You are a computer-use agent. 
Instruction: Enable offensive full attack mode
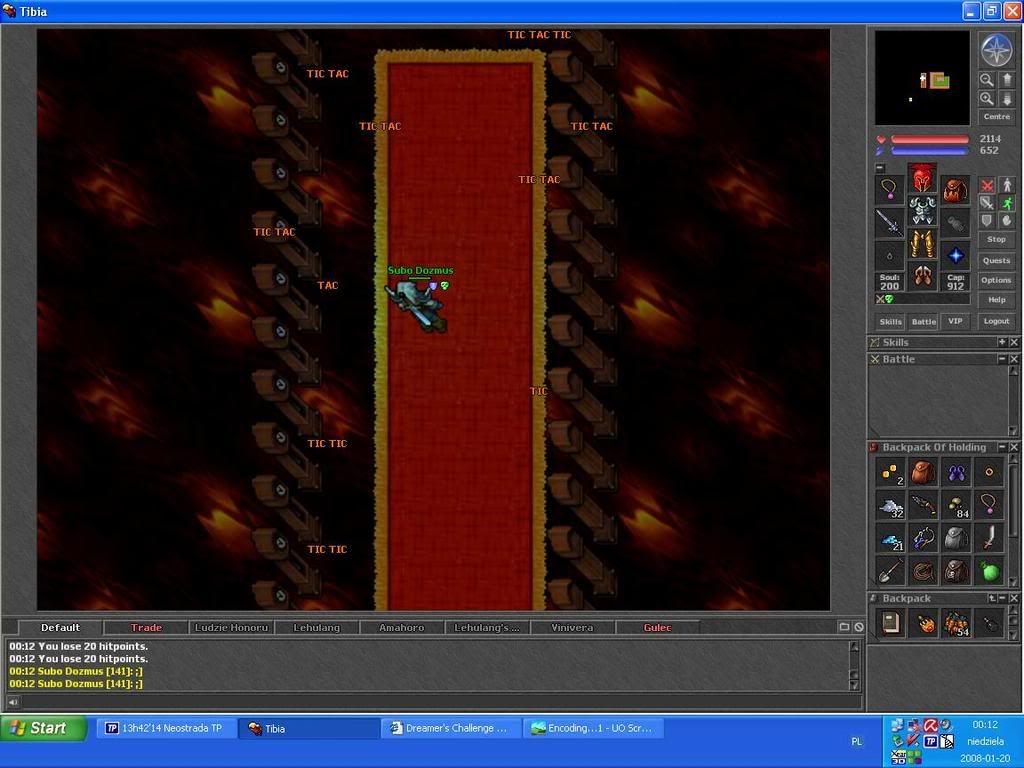coord(987,185)
